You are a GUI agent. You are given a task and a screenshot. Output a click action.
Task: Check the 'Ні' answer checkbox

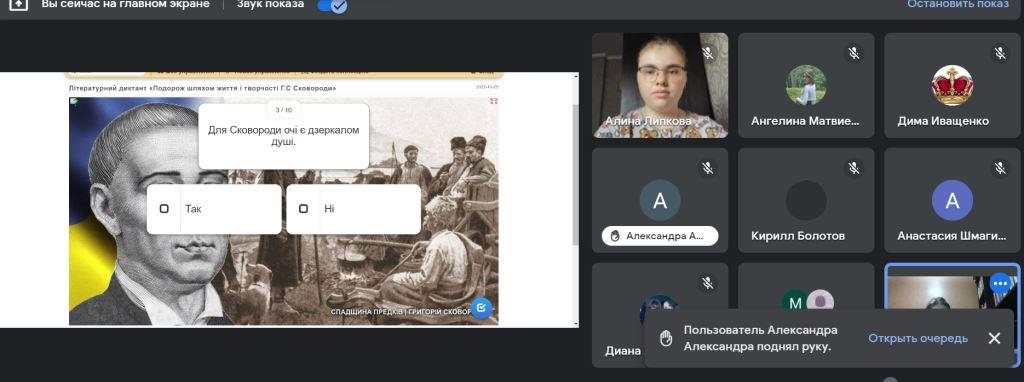point(303,209)
